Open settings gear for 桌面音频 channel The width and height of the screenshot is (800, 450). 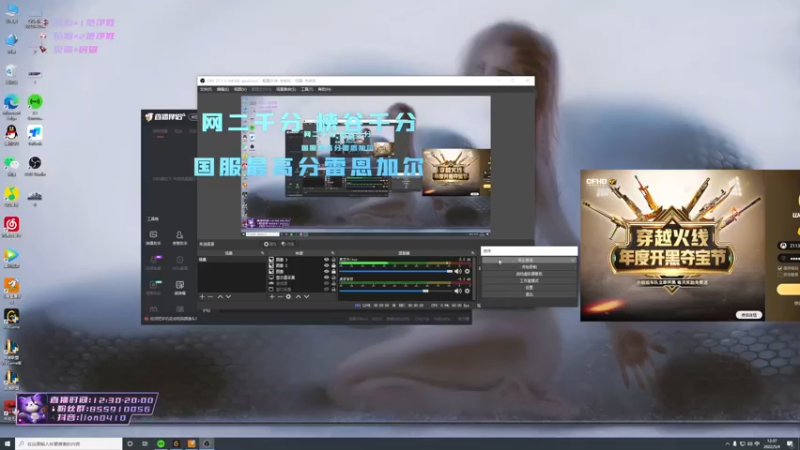pyautogui.click(x=467, y=291)
